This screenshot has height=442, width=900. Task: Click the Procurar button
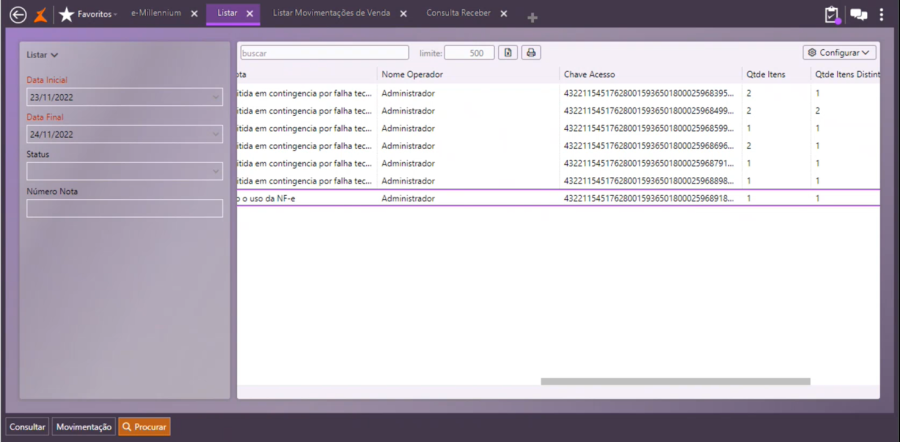144,426
